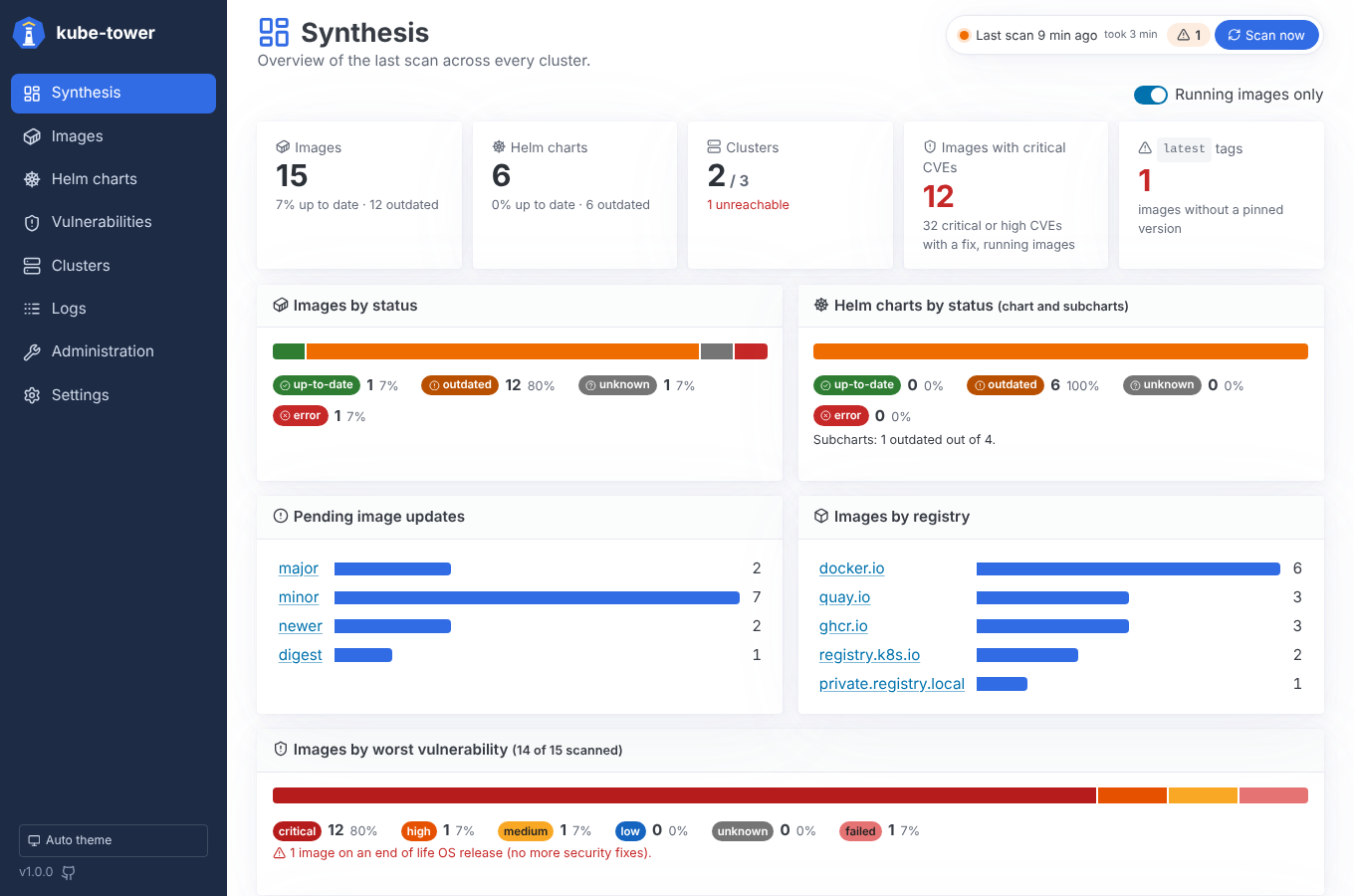The height and width of the screenshot is (896, 1354).
Task: Follow the newer pending updates link
Action: click(301, 626)
